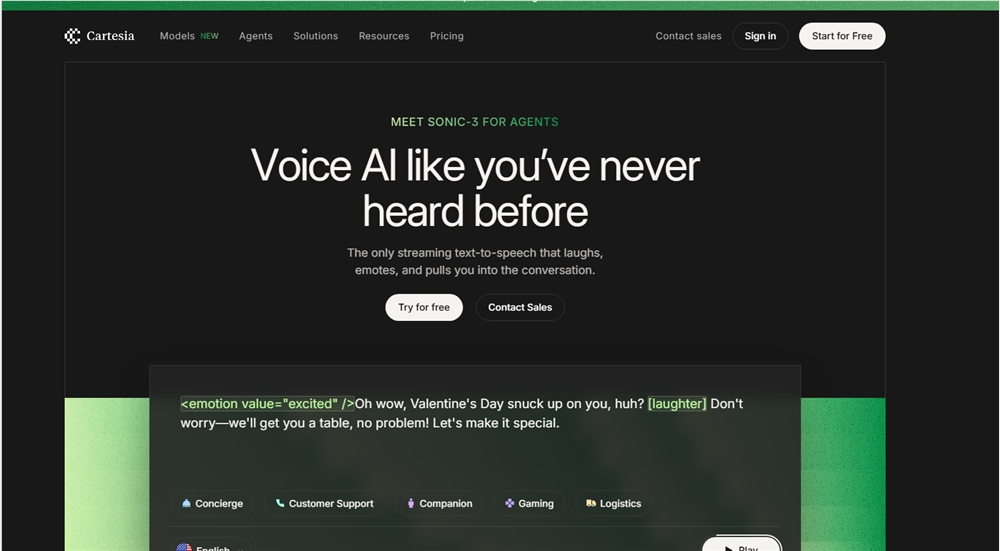1000x551 pixels.
Task: Go to the Pricing page
Action: click(446, 36)
